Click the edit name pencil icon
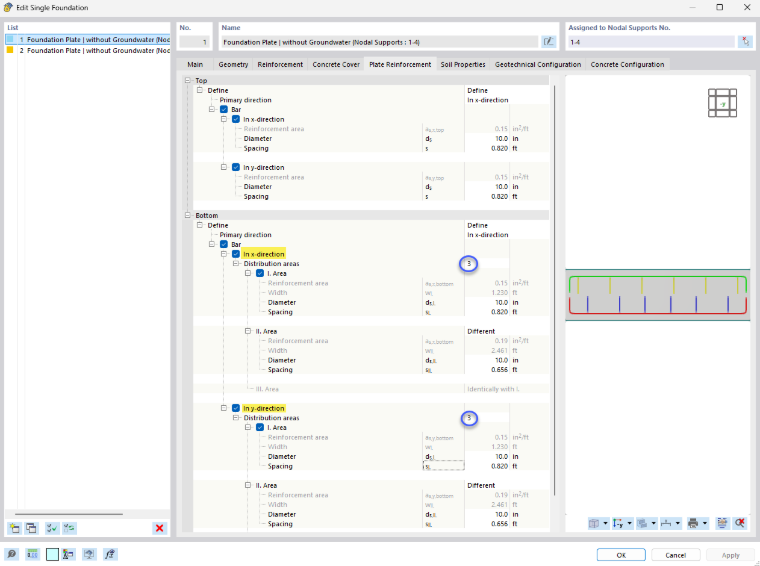 point(548,42)
